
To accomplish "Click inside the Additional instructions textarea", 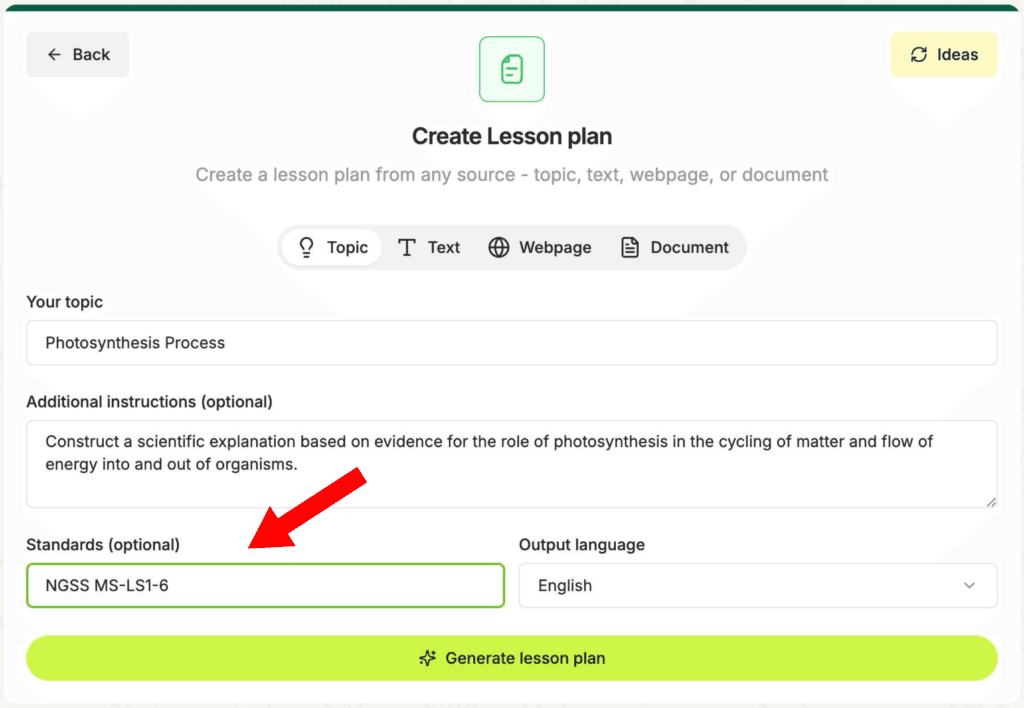I will [512, 464].
